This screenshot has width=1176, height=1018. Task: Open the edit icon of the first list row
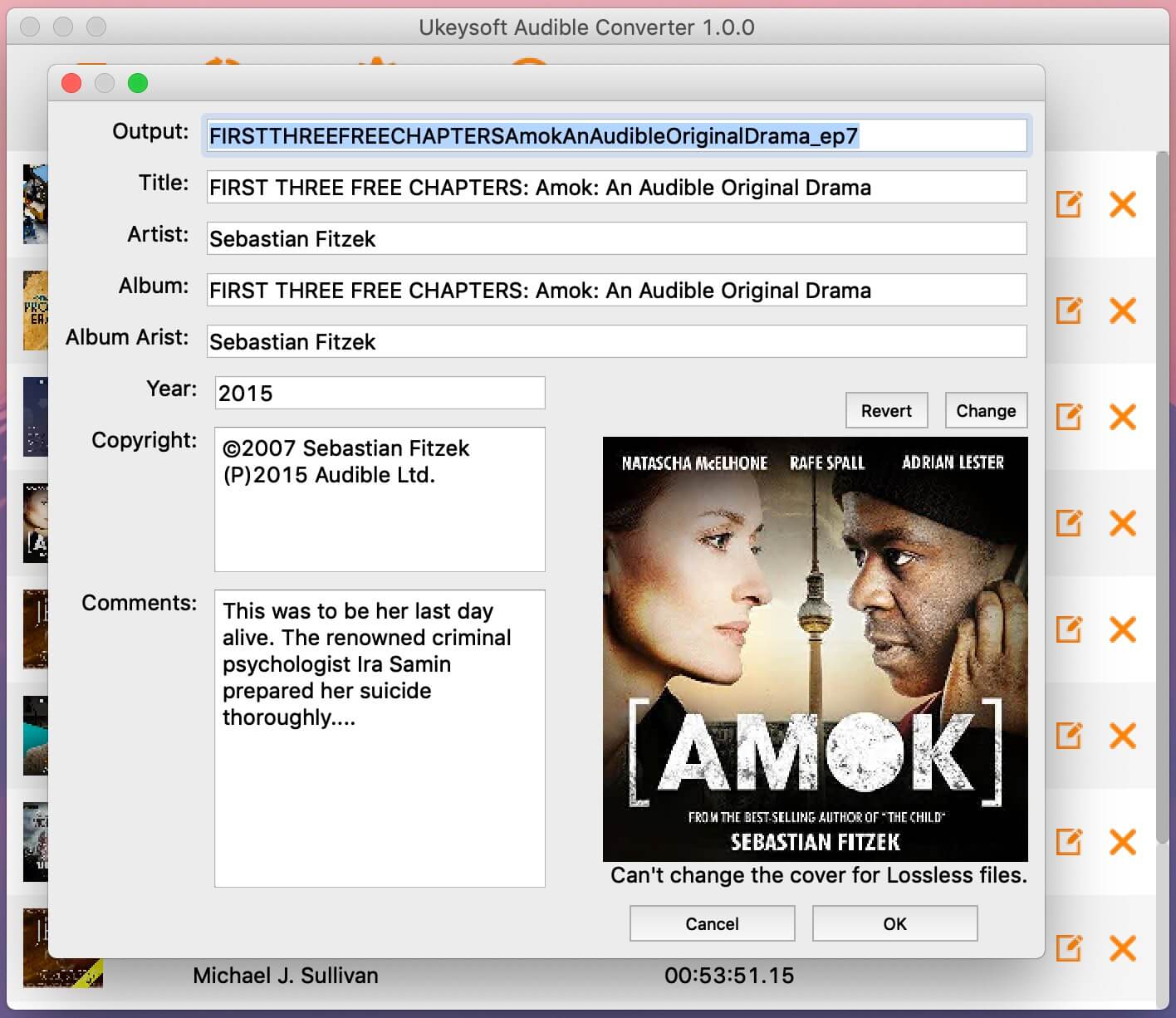coord(1069,203)
